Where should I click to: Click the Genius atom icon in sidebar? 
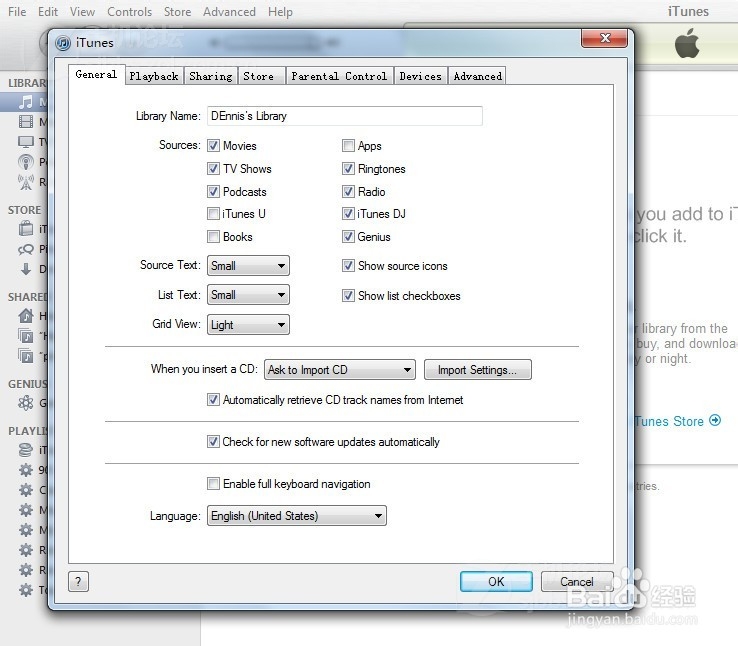click(26, 403)
